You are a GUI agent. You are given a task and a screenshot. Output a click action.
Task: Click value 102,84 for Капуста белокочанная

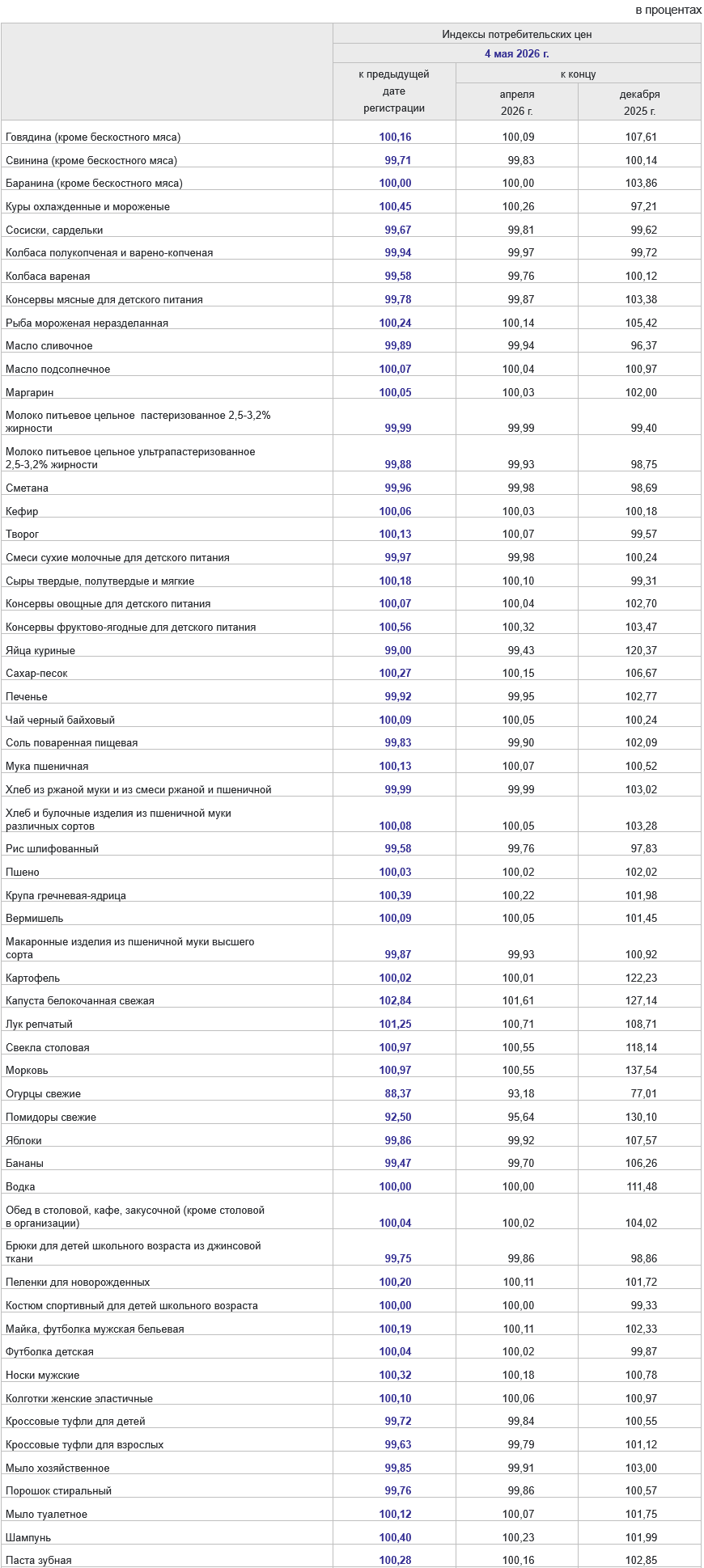pyautogui.click(x=395, y=1000)
